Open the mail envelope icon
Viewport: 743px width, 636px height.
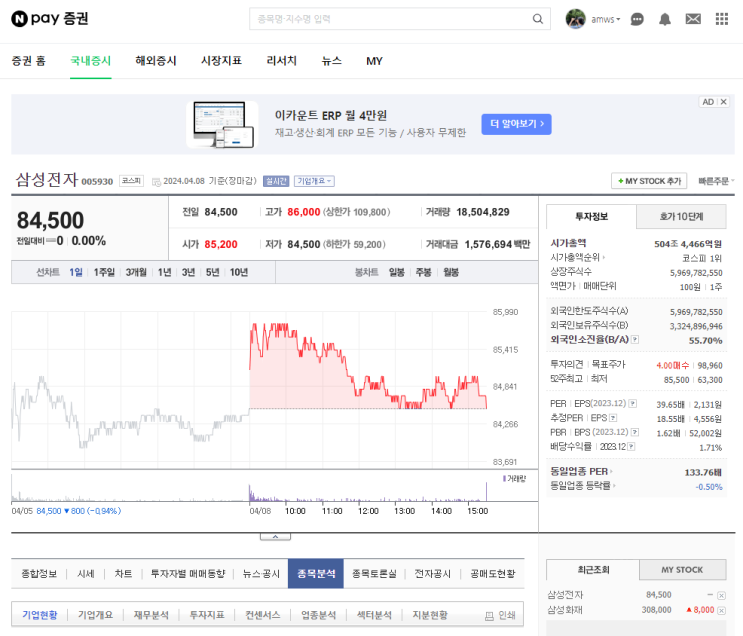tap(693, 19)
